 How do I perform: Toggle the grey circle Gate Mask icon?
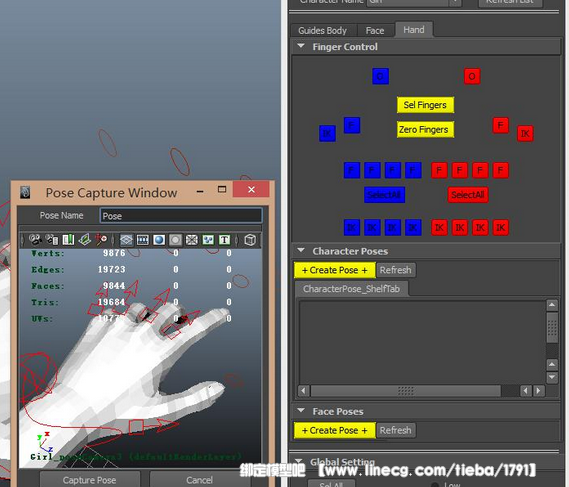[x=175, y=240]
